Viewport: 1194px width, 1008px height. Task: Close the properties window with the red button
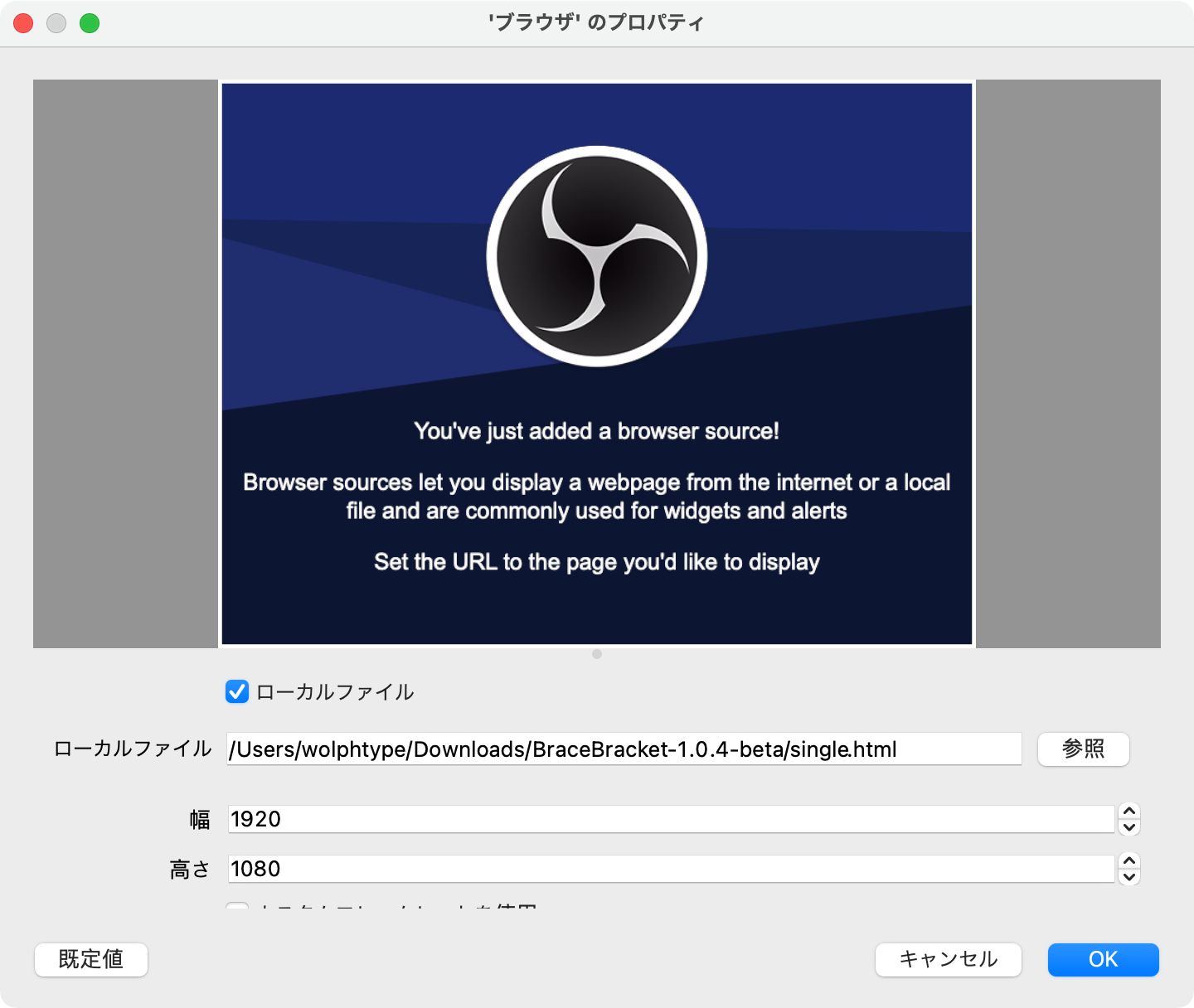23,23
